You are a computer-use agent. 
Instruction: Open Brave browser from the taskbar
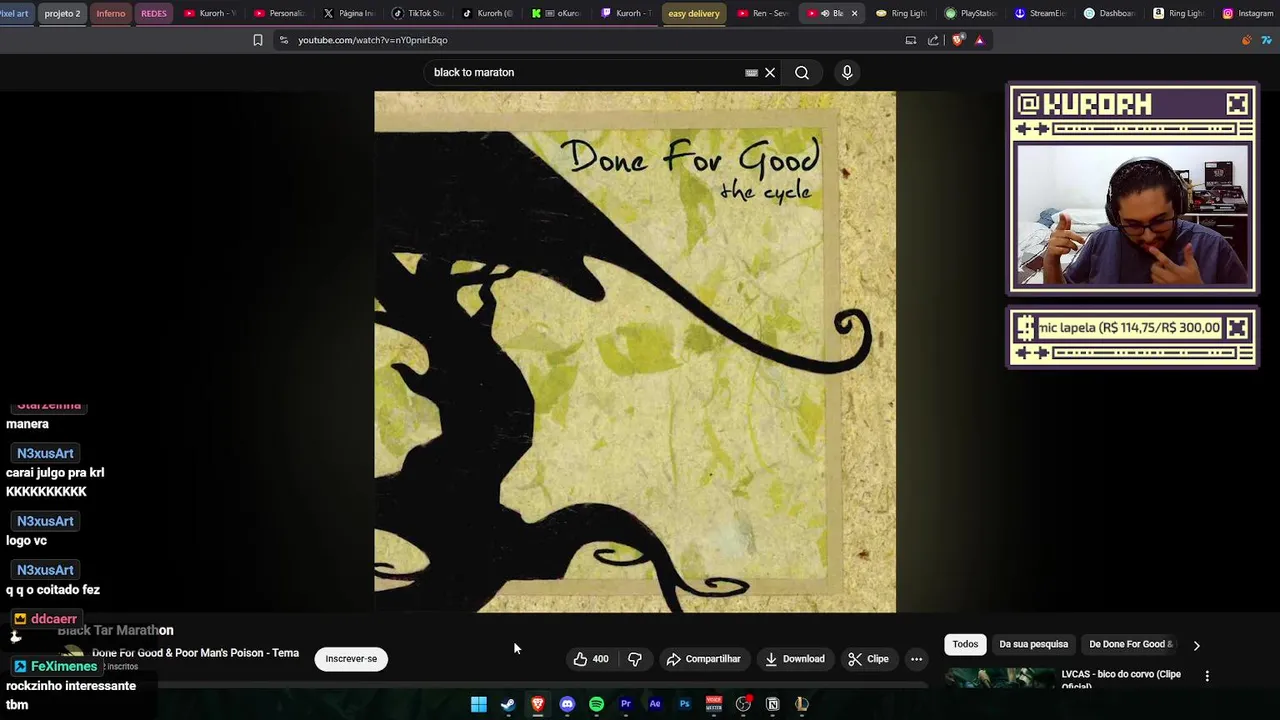coord(538,704)
